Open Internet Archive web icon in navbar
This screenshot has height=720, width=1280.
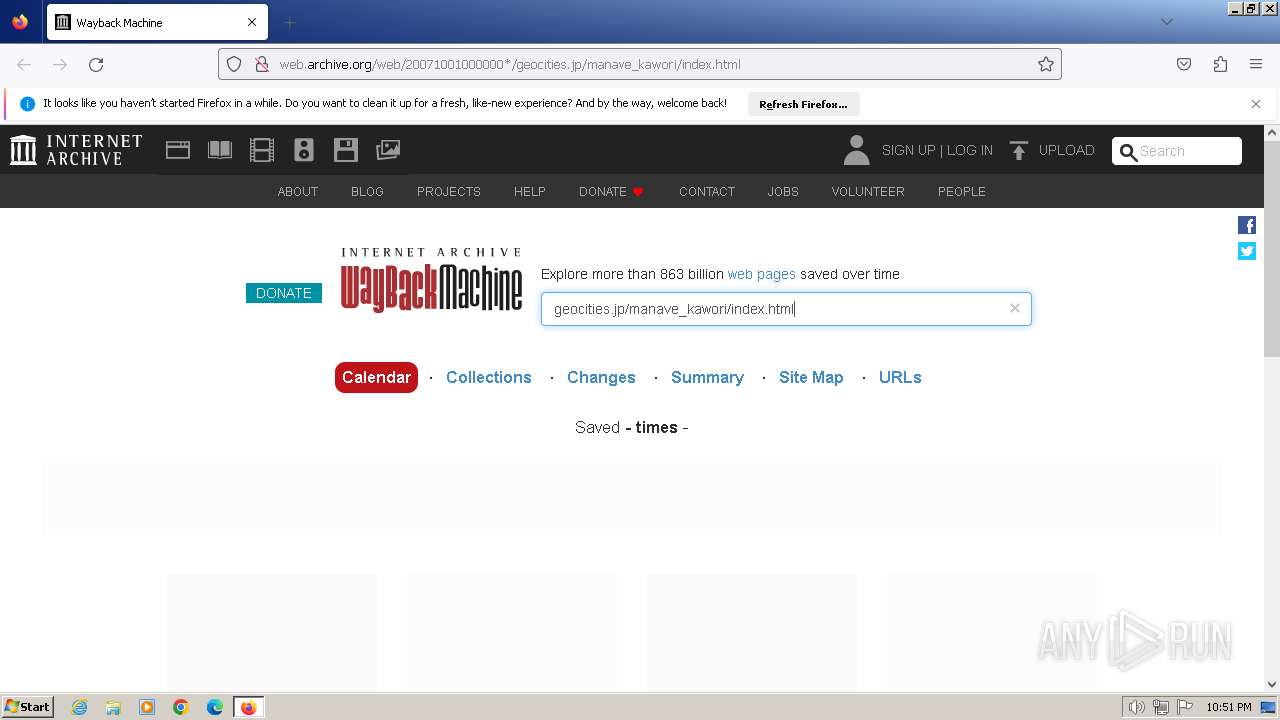click(x=178, y=150)
